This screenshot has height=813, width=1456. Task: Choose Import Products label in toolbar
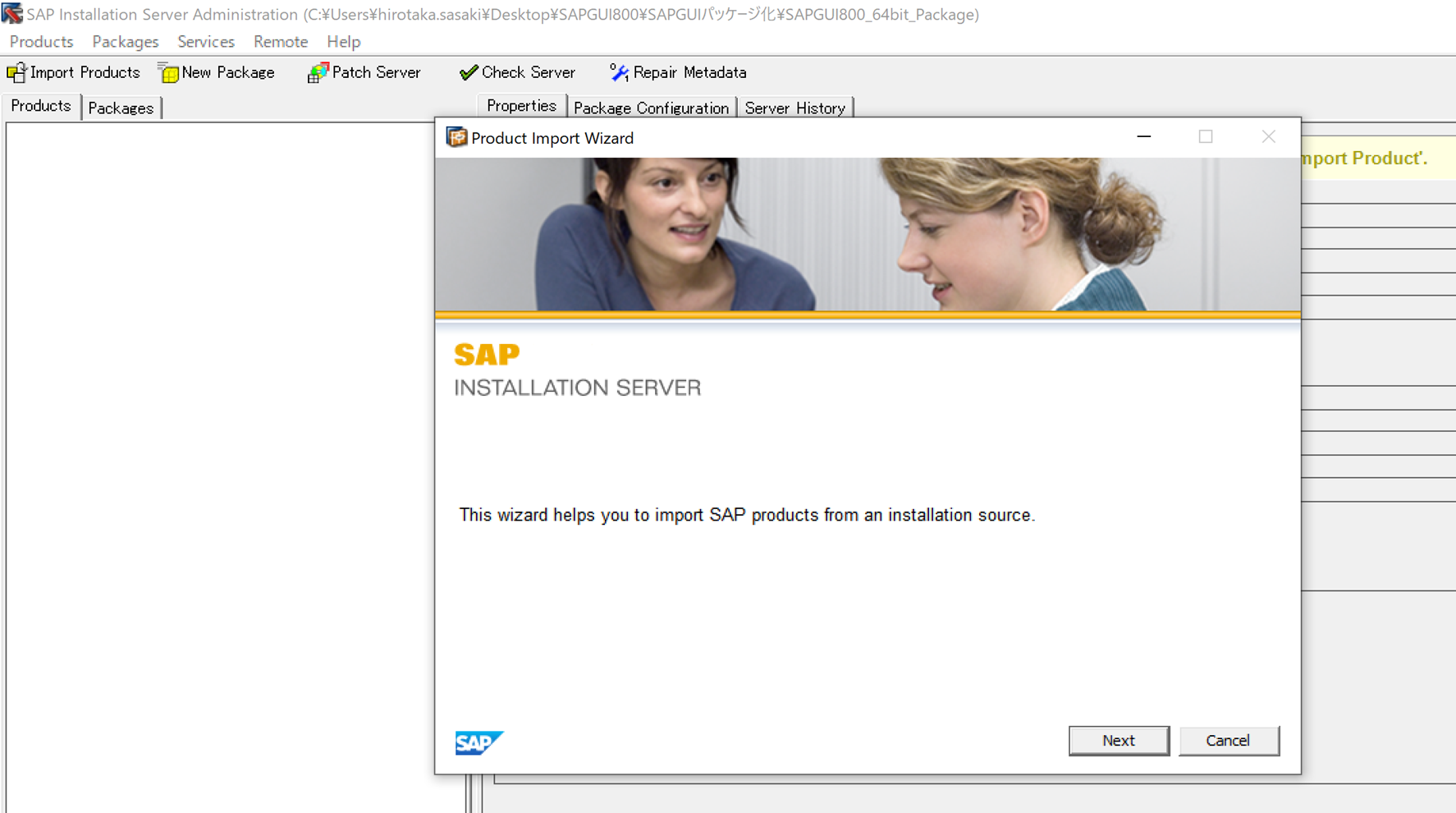click(85, 72)
